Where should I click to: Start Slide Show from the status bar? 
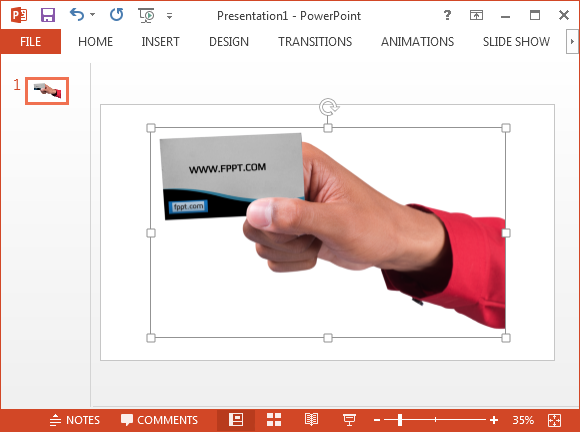pyautogui.click(x=349, y=420)
